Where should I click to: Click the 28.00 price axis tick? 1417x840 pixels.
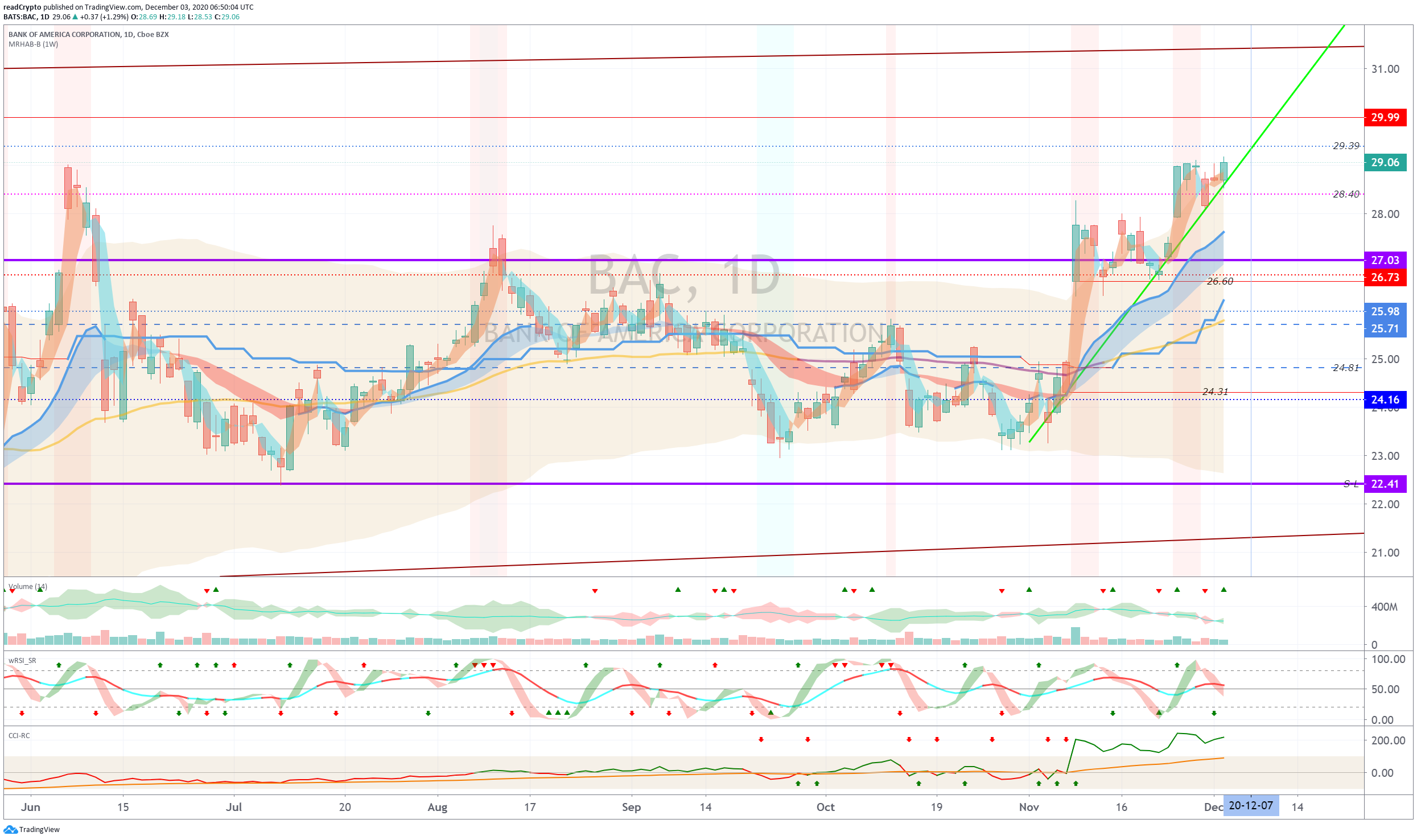pos(1385,214)
